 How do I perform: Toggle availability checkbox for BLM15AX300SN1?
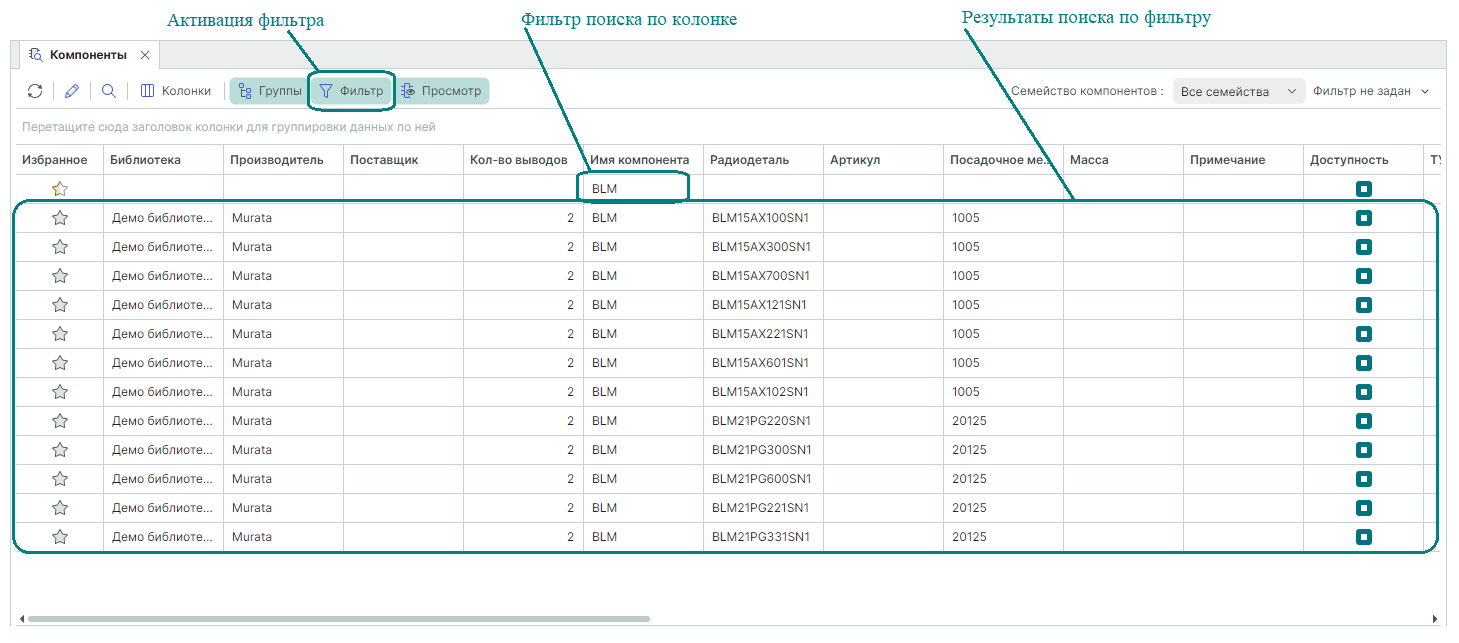pyautogui.click(x=1364, y=247)
